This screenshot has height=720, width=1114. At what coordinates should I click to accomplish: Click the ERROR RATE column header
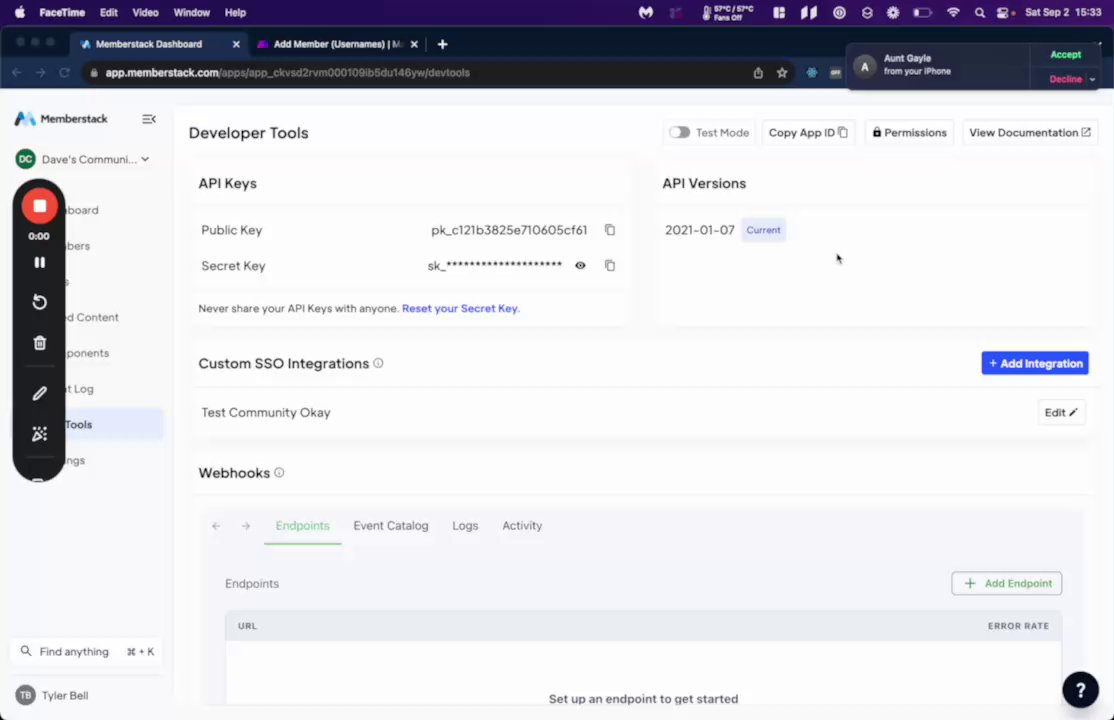[x=1018, y=626]
